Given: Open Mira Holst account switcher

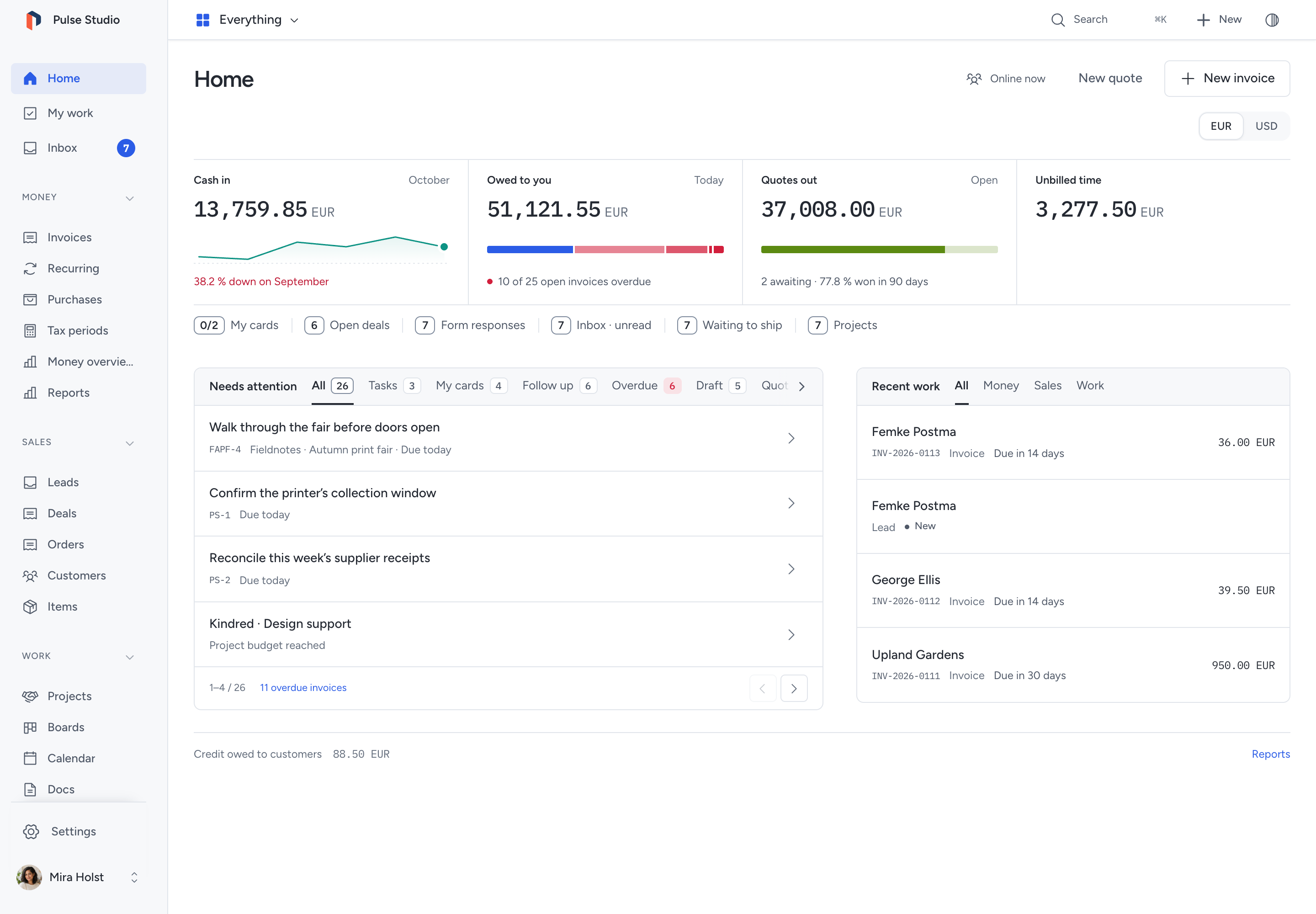Looking at the screenshot, I should click(79, 877).
